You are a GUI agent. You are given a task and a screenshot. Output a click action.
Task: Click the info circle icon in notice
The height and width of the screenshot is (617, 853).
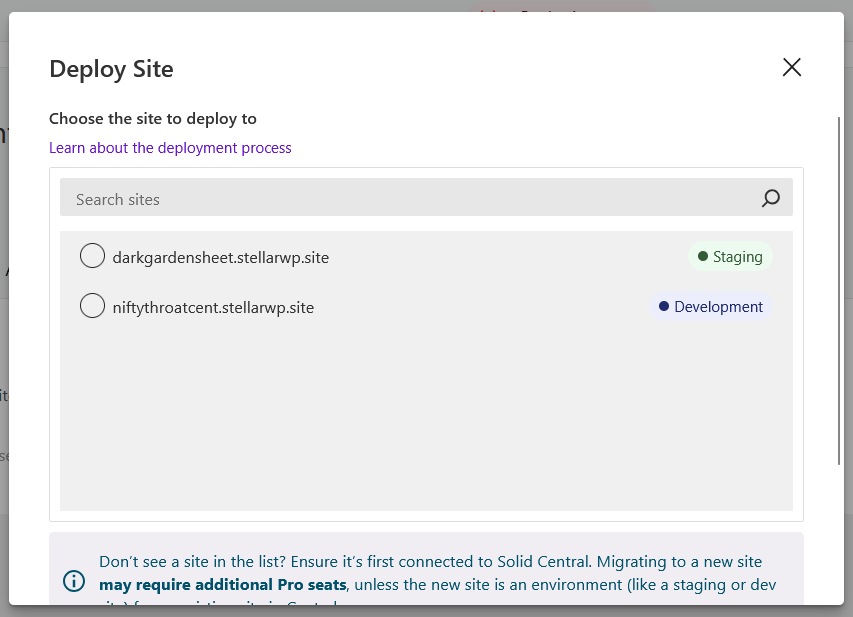tap(74, 581)
